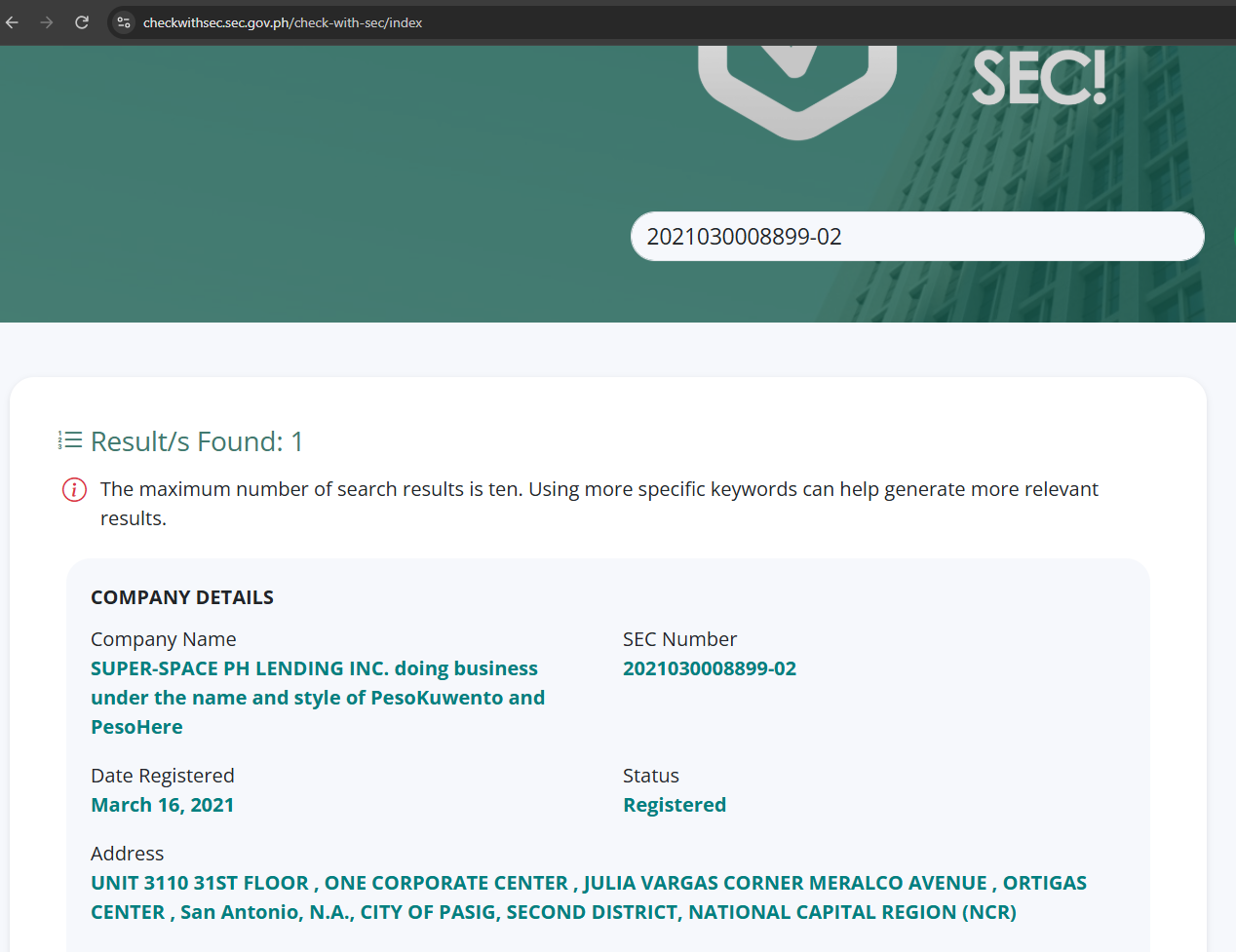
Task: Go forward in browser history
Action: (47, 22)
